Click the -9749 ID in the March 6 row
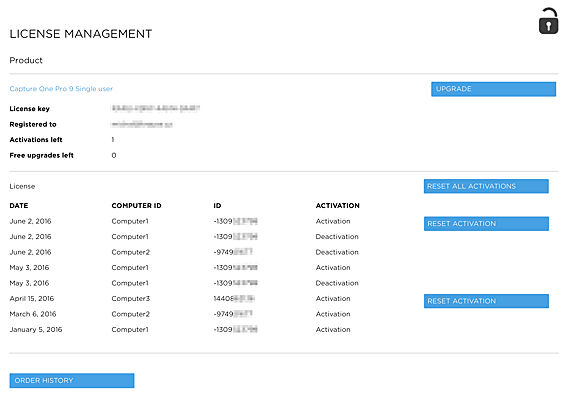 click(233, 314)
